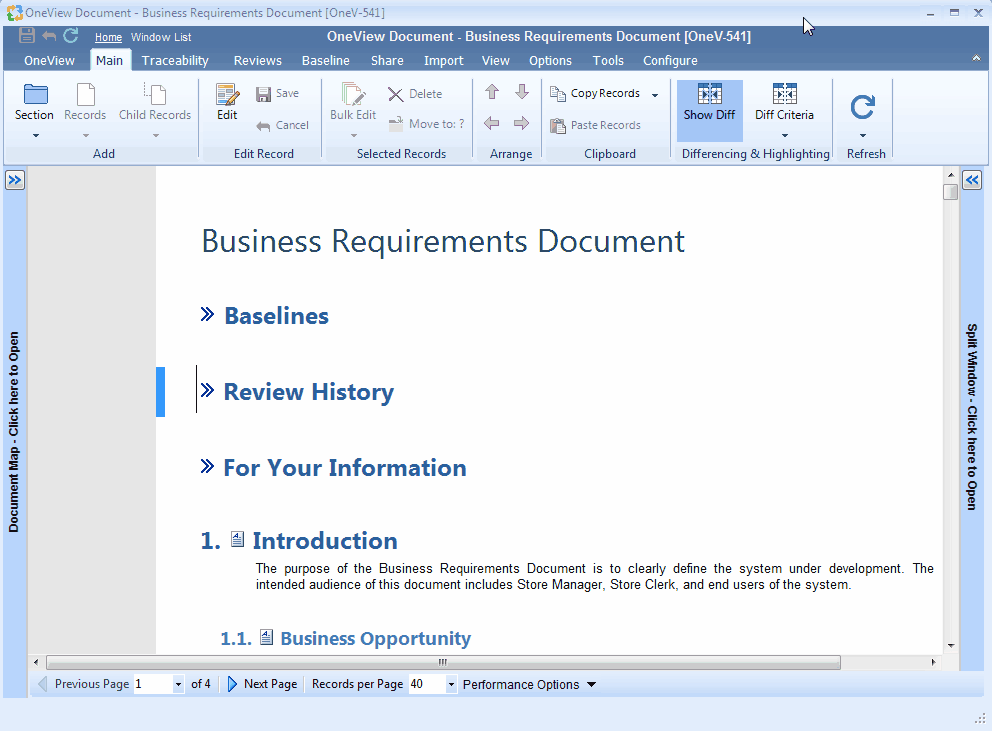Screen dimensions: 992x731
Task: Go to the next page arrow
Action: coord(232,684)
